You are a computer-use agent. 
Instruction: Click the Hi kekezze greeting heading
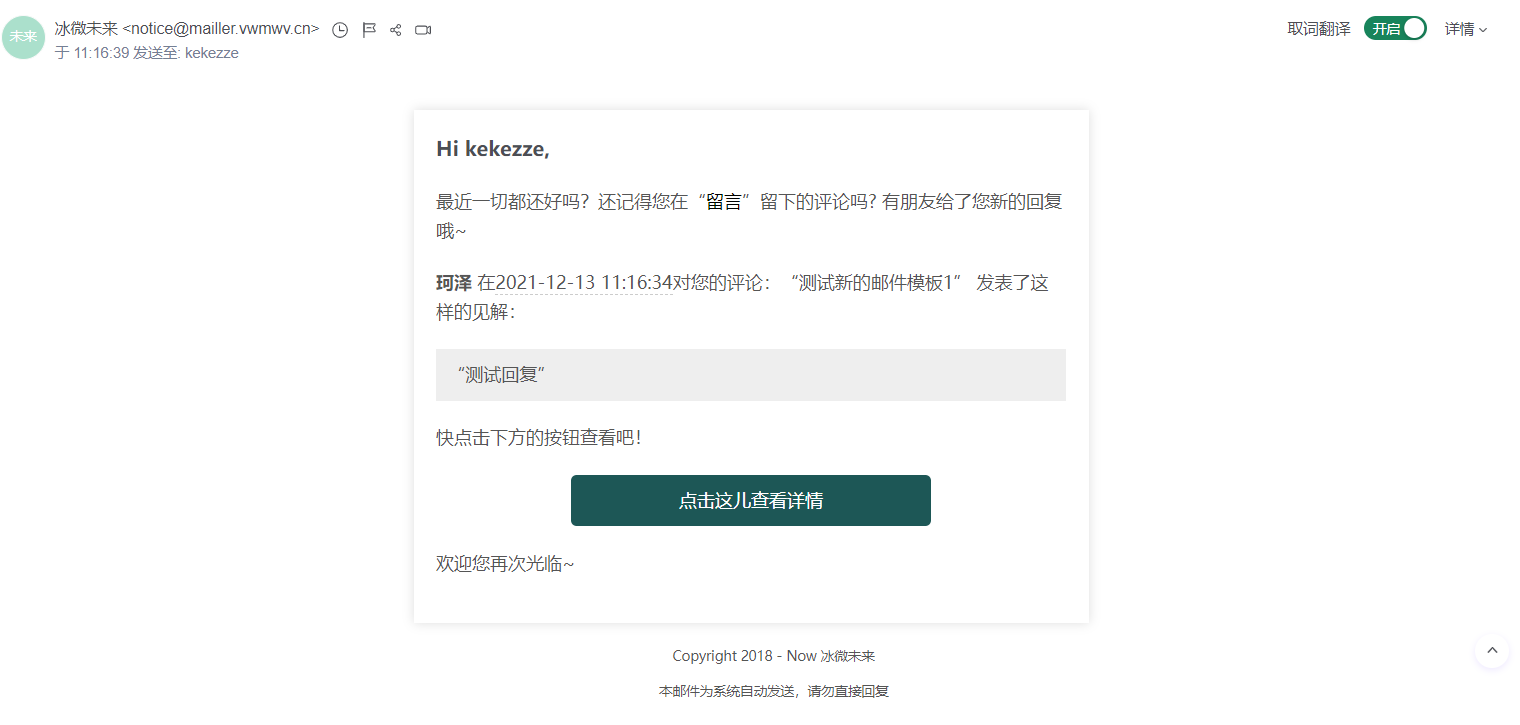click(493, 149)
